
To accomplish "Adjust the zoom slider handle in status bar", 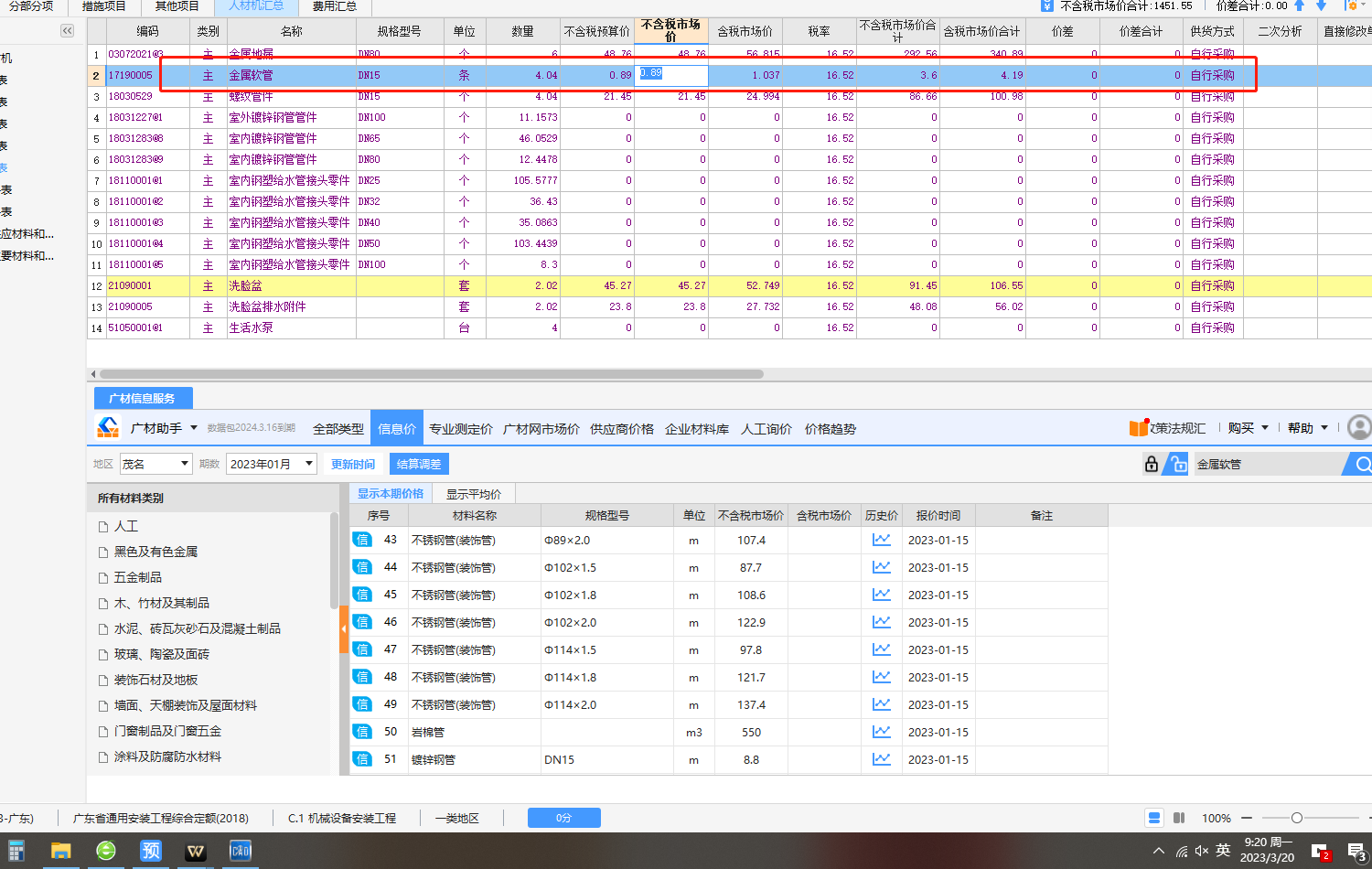I will tap(1297, 818).
